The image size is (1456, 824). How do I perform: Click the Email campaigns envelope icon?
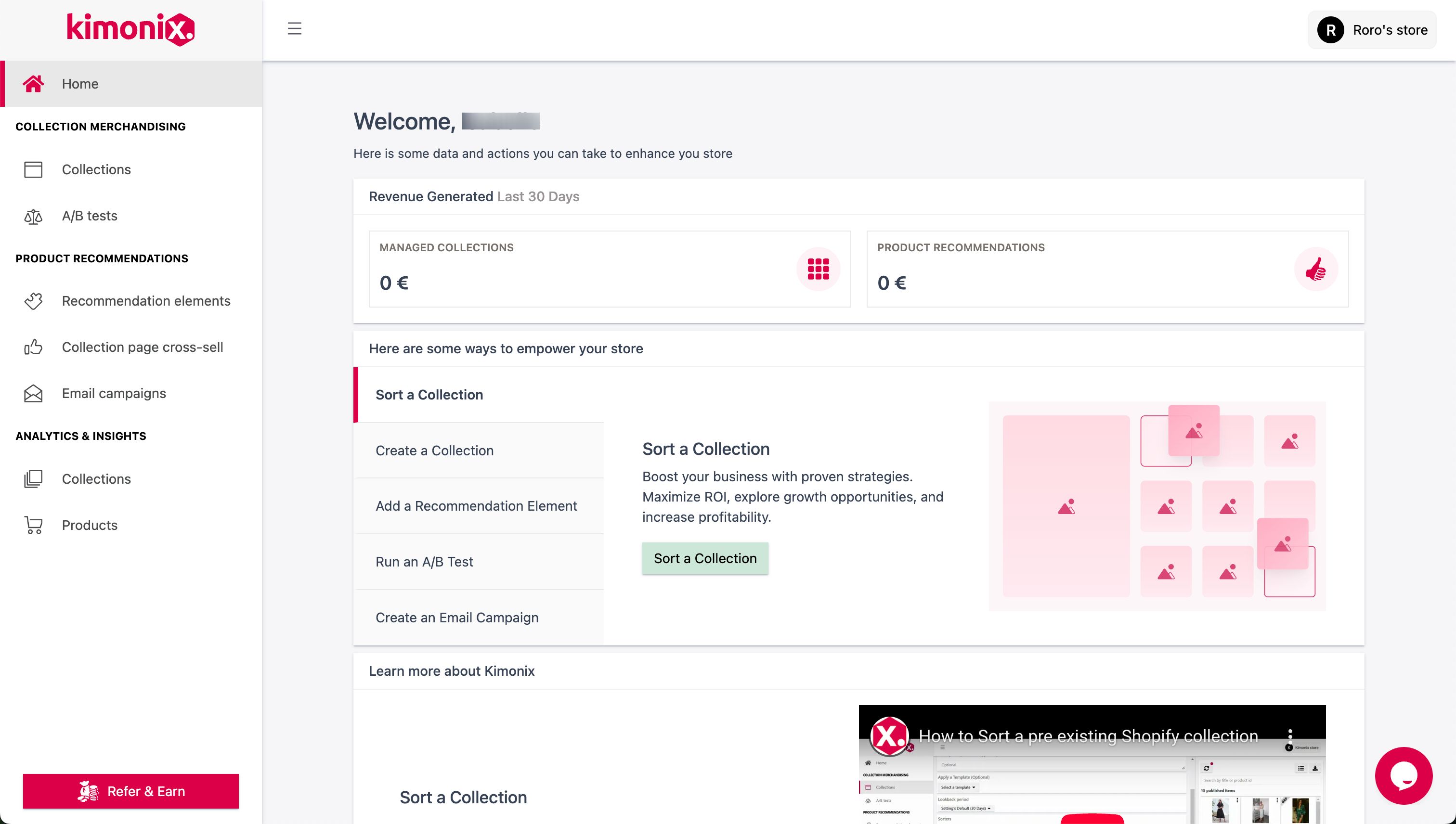33,393
